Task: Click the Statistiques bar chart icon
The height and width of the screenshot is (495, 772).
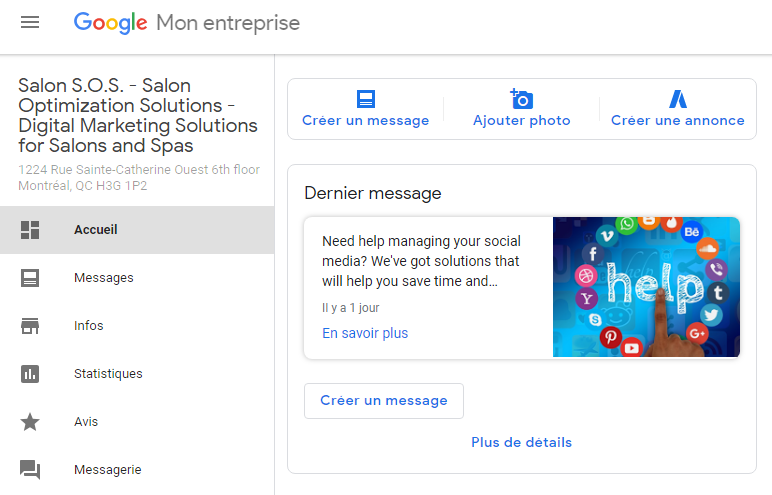Action: click(30, 374)
